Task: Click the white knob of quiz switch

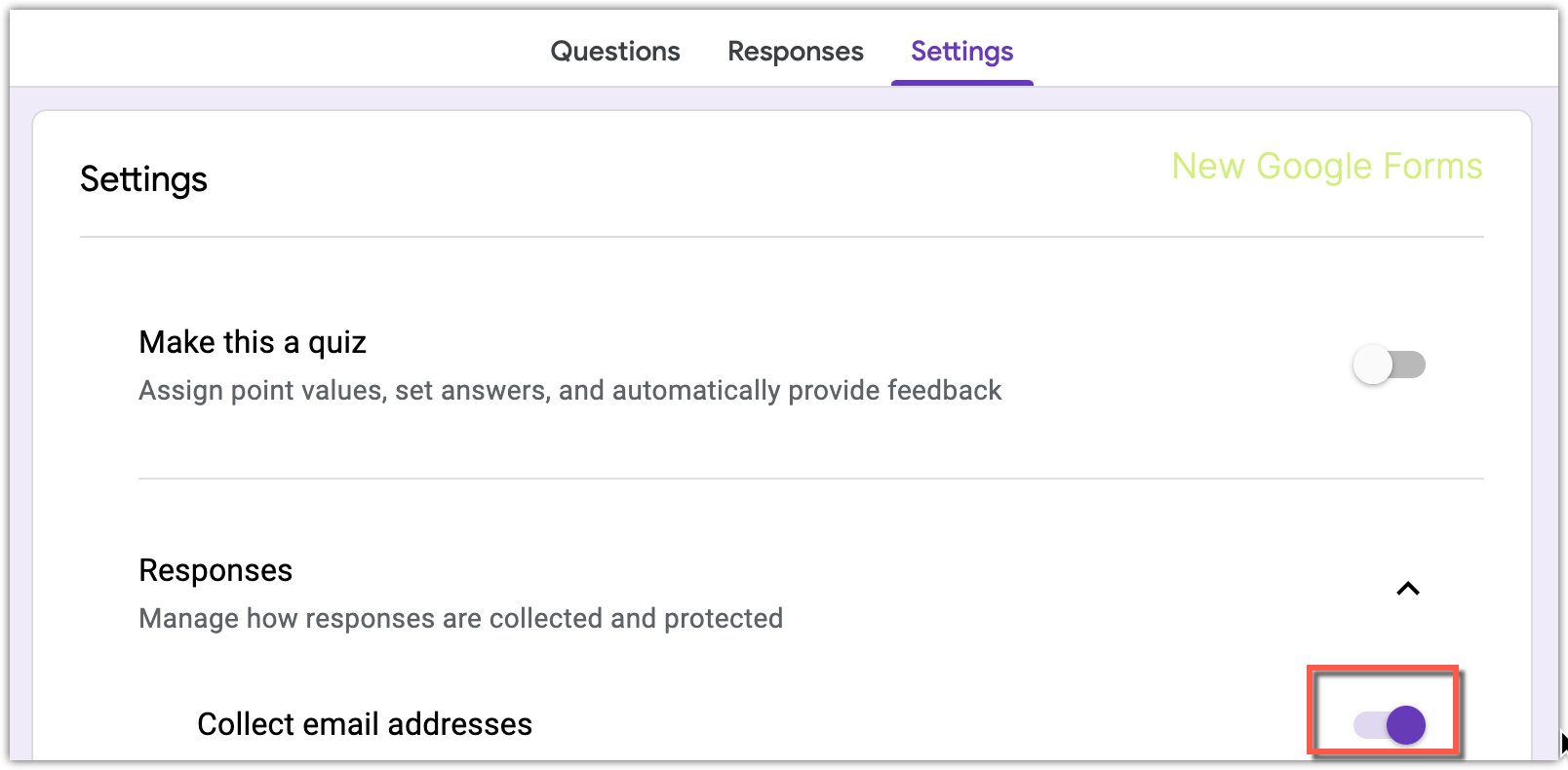Action: [1372, 366]
